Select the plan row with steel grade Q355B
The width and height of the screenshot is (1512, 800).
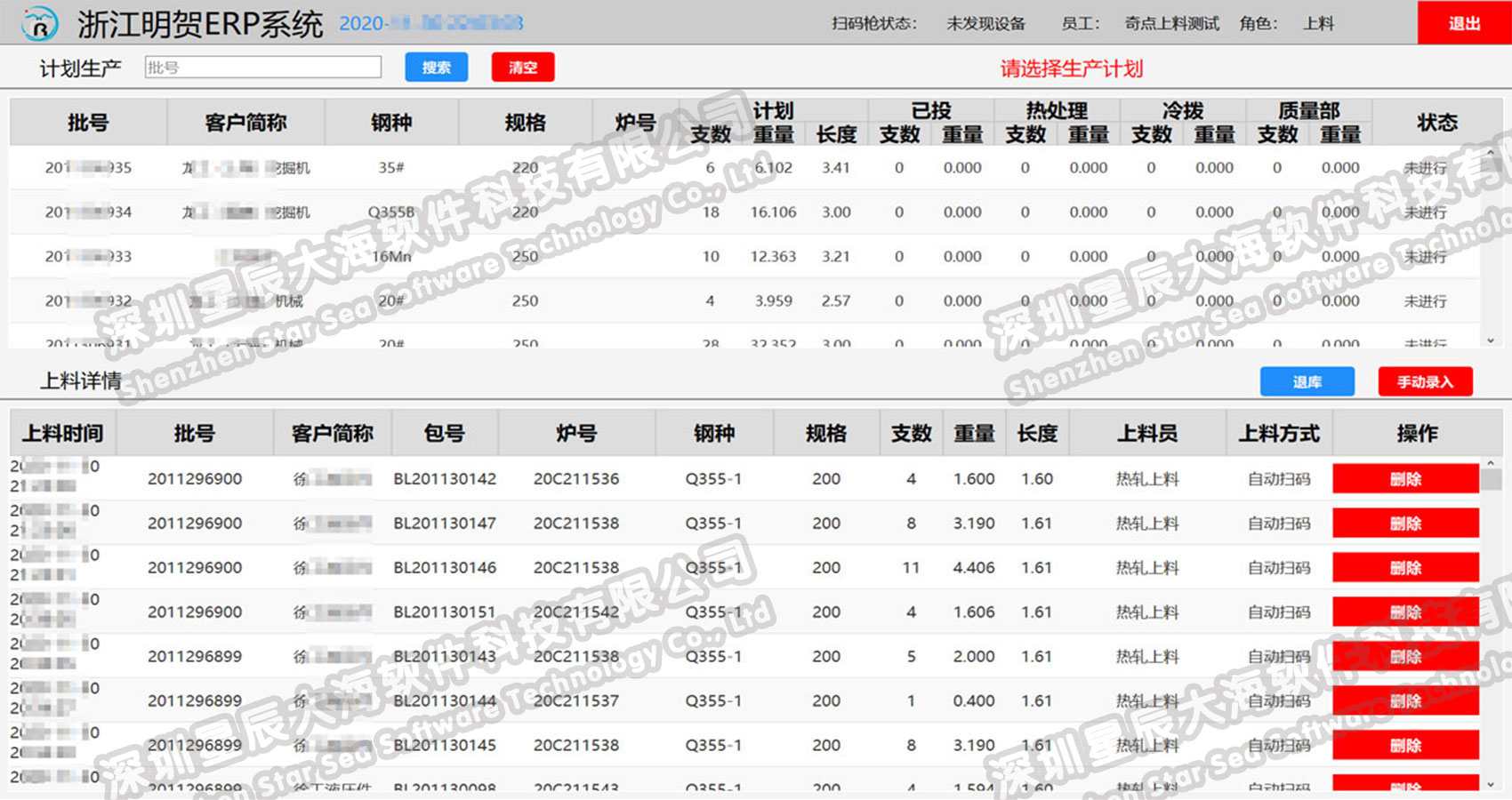click(745, 212)
